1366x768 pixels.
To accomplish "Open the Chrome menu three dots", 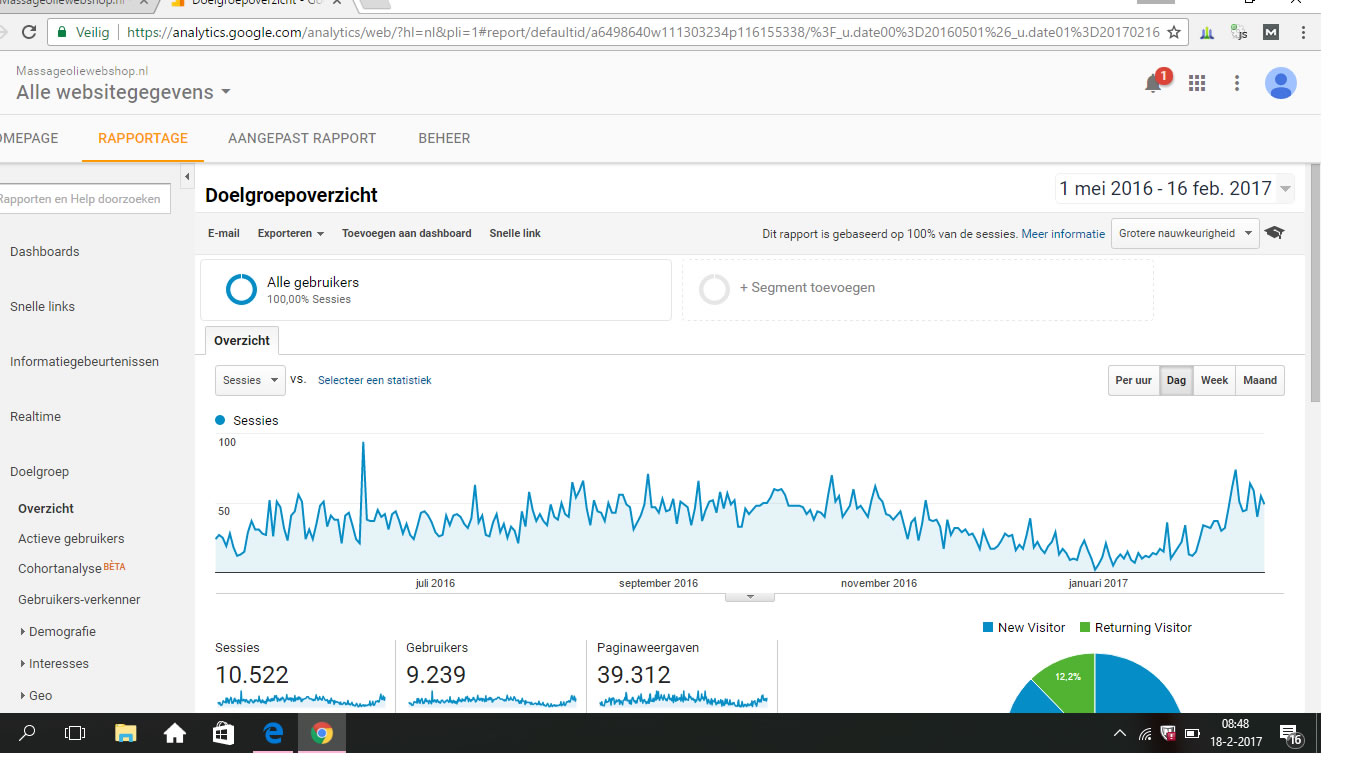I will coord(1303,32).
